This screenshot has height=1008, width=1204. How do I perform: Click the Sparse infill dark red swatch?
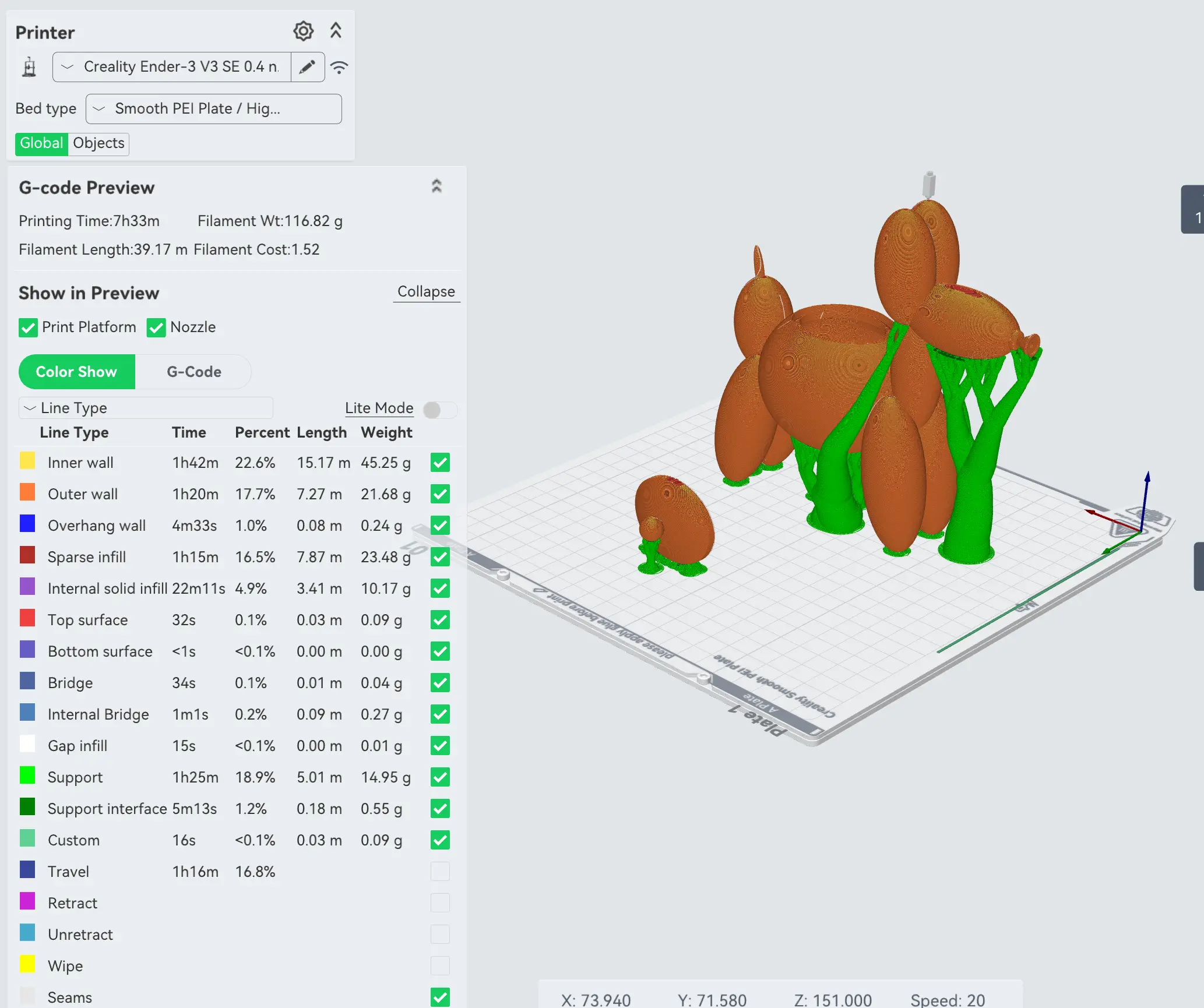coord(27,555)
